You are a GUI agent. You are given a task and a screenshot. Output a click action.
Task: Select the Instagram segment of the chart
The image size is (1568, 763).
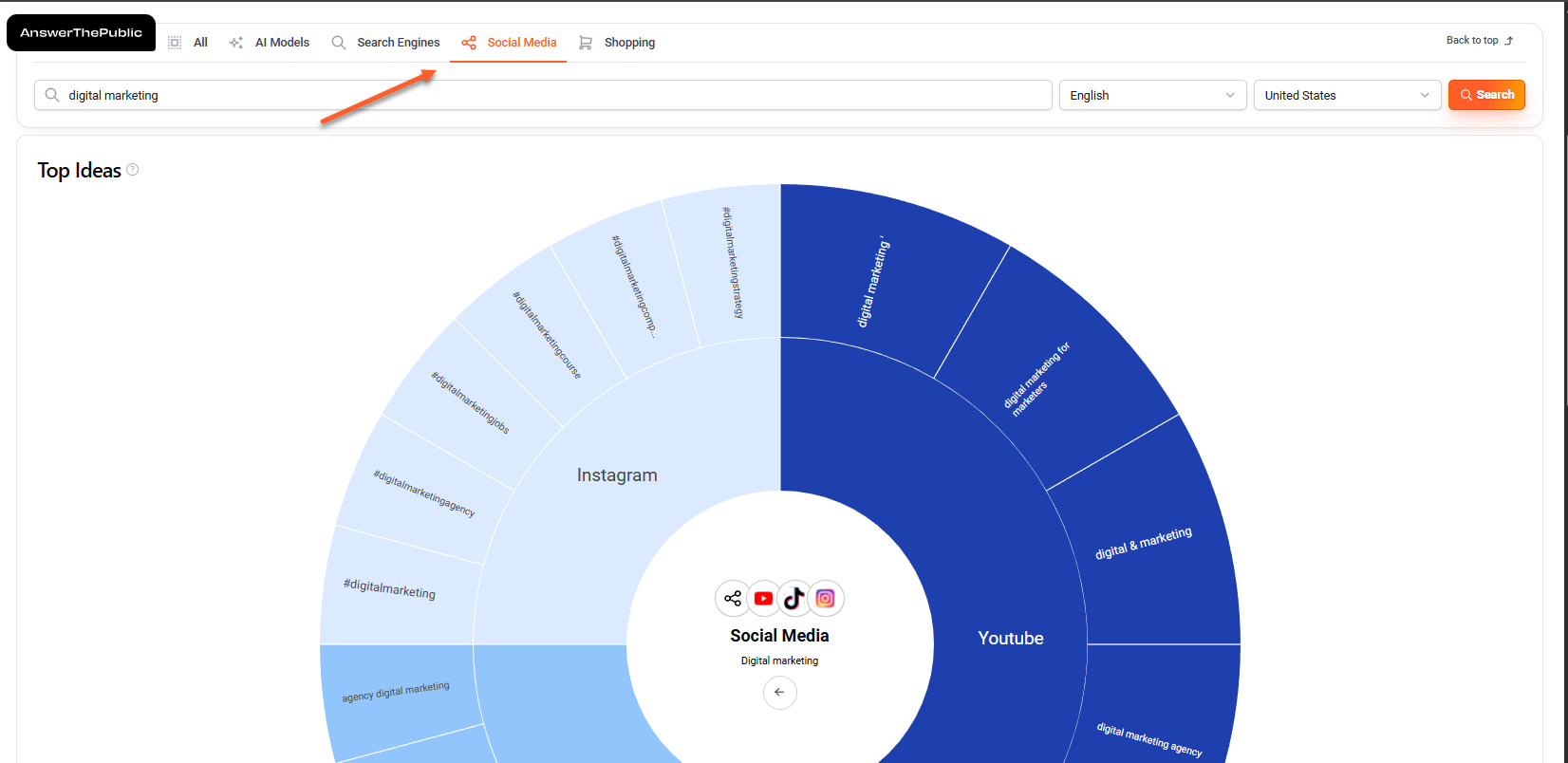(x=617, y=475)
